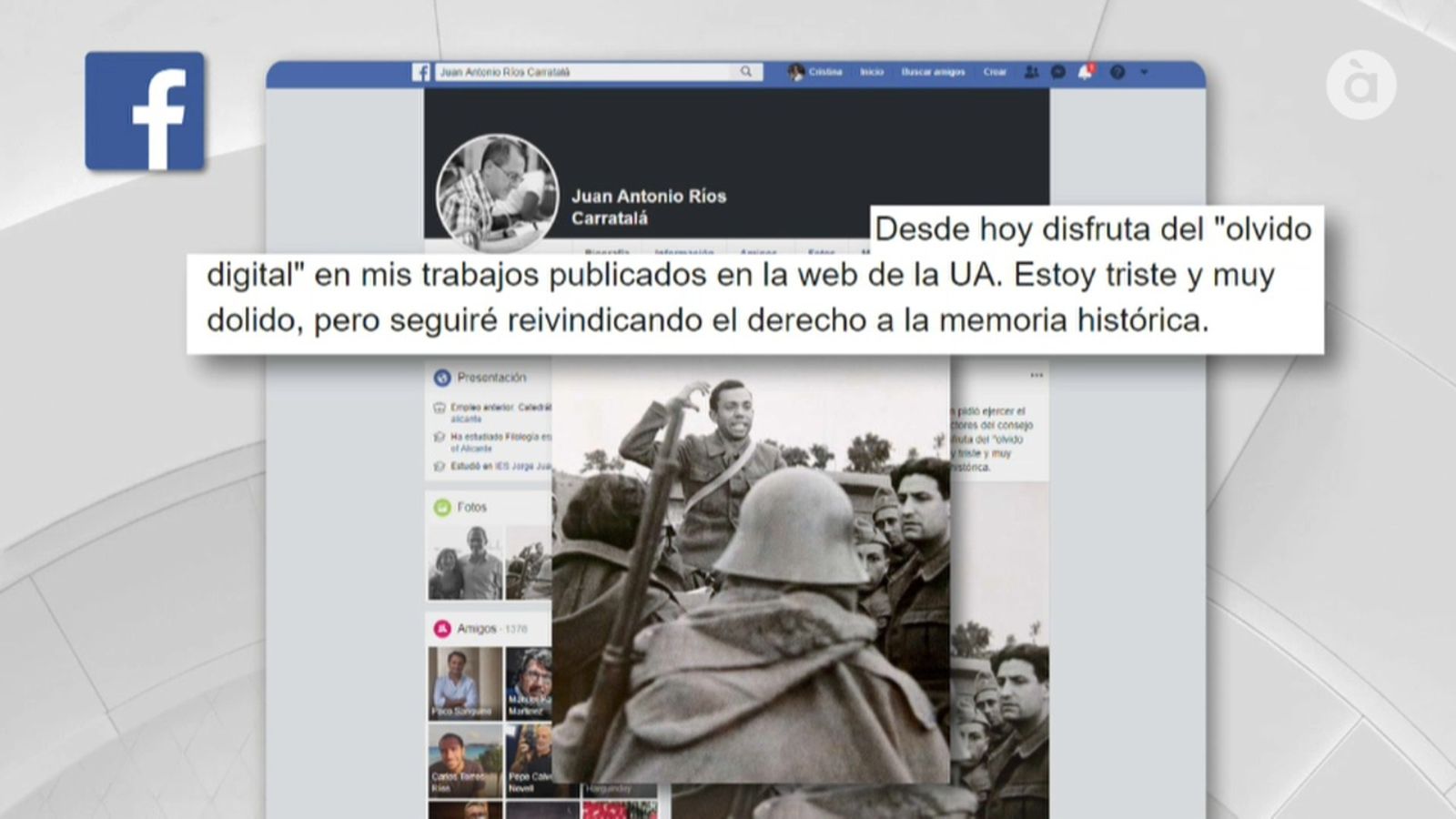Viewport: 1456px width, 819px height.
Task: Open the post options three-dot menu
Action: pyautogui.click(x=1036, y=375)
